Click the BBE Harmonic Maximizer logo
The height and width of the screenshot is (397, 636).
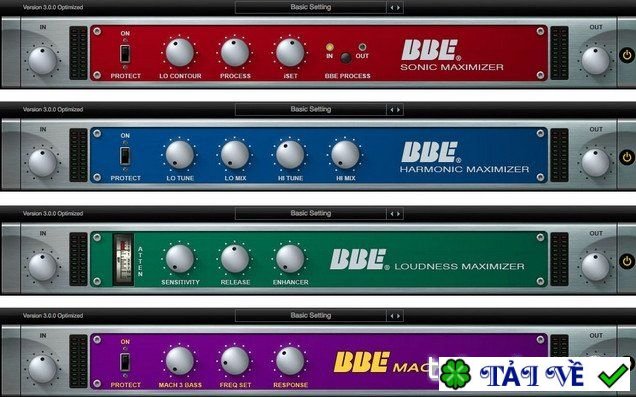click(x=430, y=152)
